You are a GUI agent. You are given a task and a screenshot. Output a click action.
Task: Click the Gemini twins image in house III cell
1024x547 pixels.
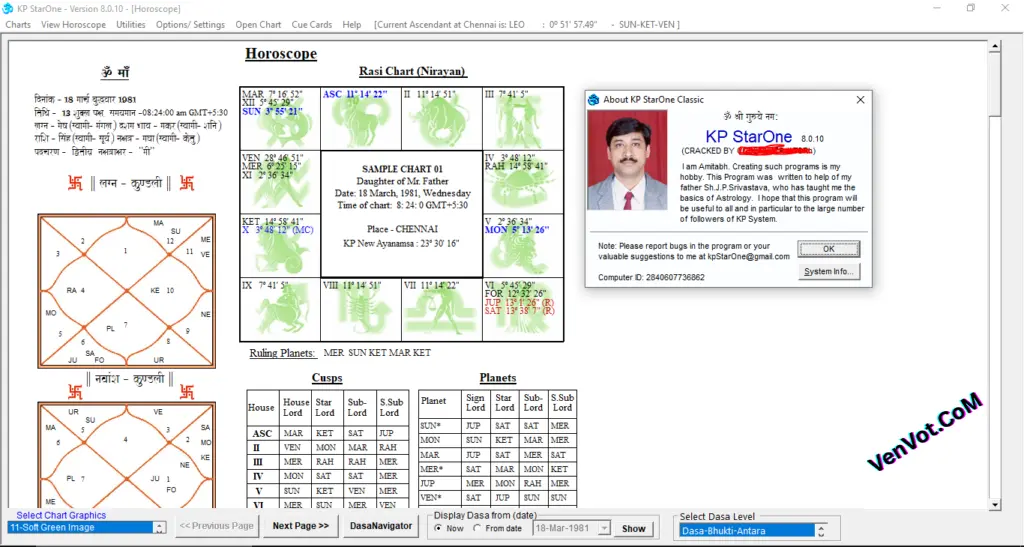click(522, 122)
